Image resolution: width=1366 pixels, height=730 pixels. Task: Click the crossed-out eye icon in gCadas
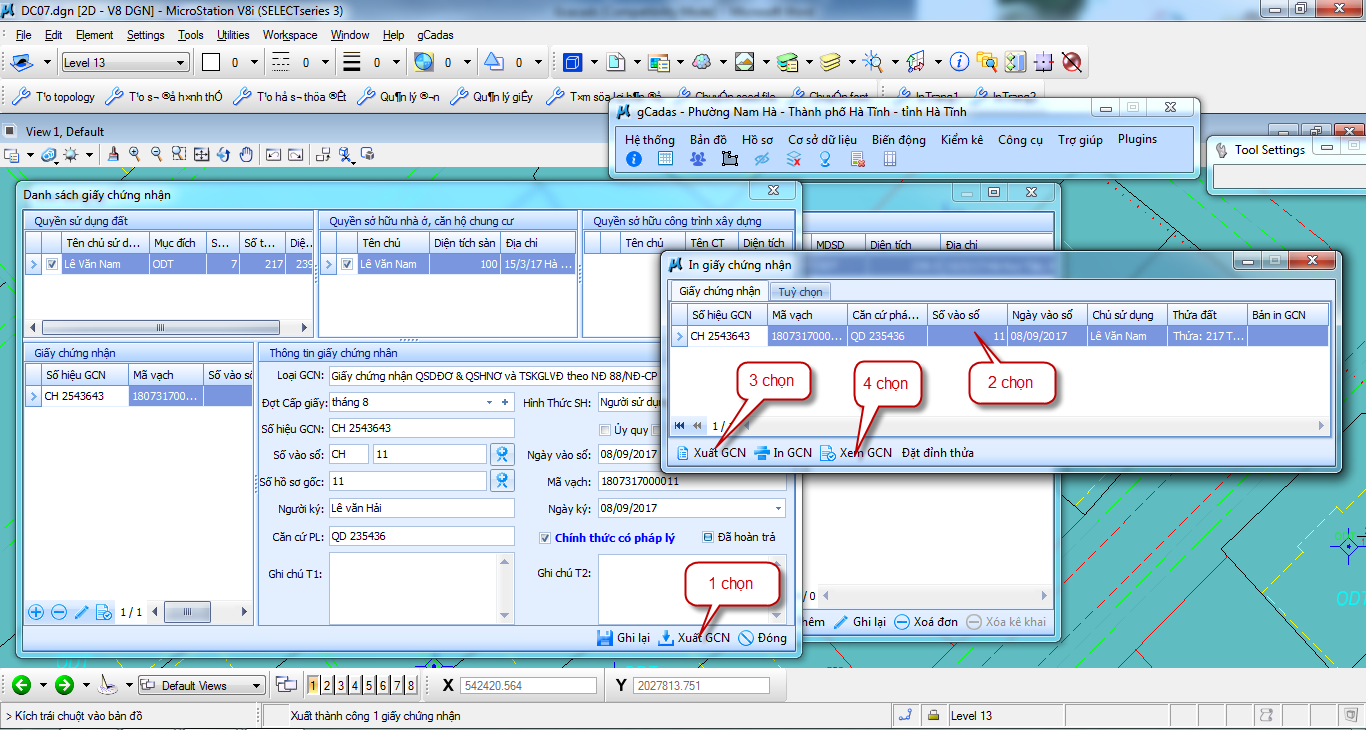coord(762,159)
